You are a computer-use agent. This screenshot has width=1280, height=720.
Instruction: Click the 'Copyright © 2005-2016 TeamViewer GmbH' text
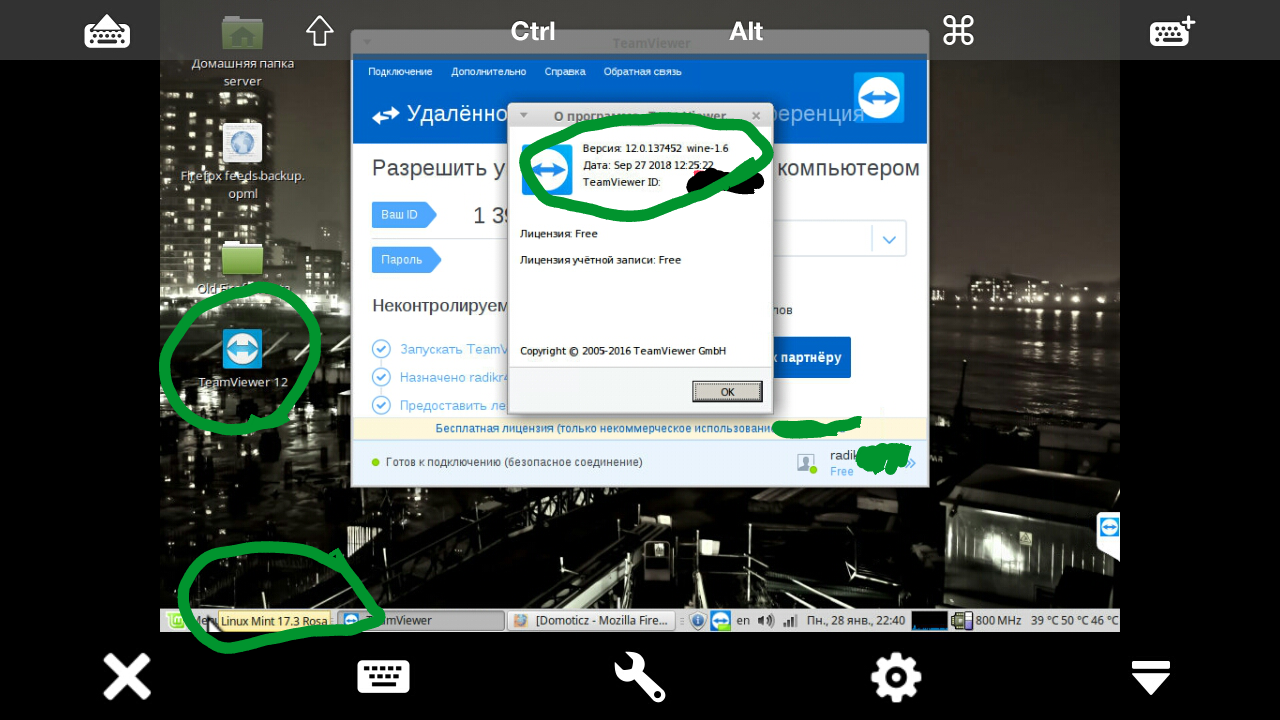pos(623,351)
